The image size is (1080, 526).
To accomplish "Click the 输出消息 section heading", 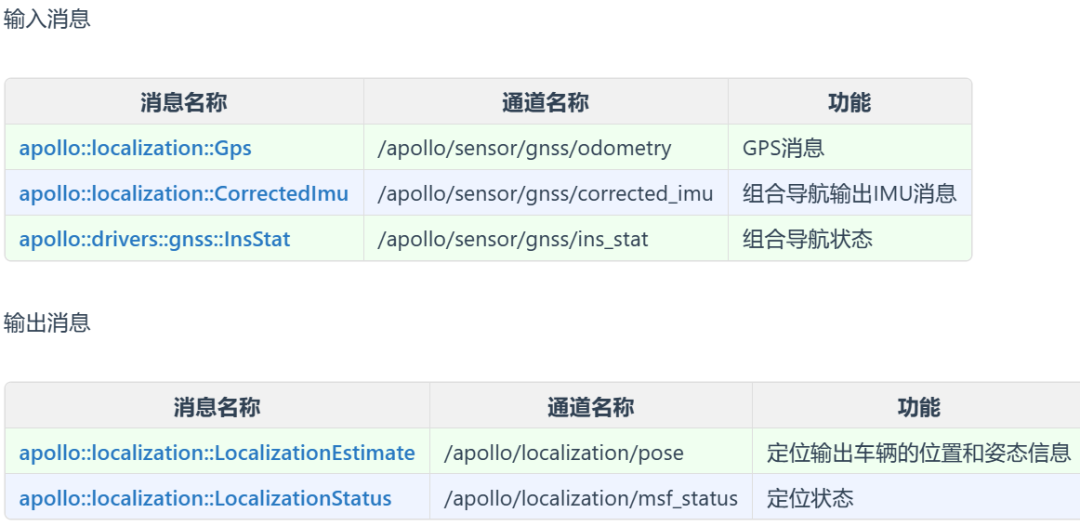I will coord(47,322).
